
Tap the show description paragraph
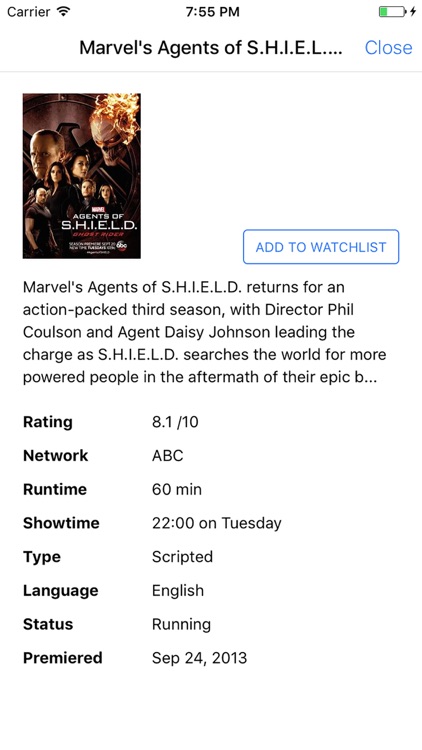point(205,332)
